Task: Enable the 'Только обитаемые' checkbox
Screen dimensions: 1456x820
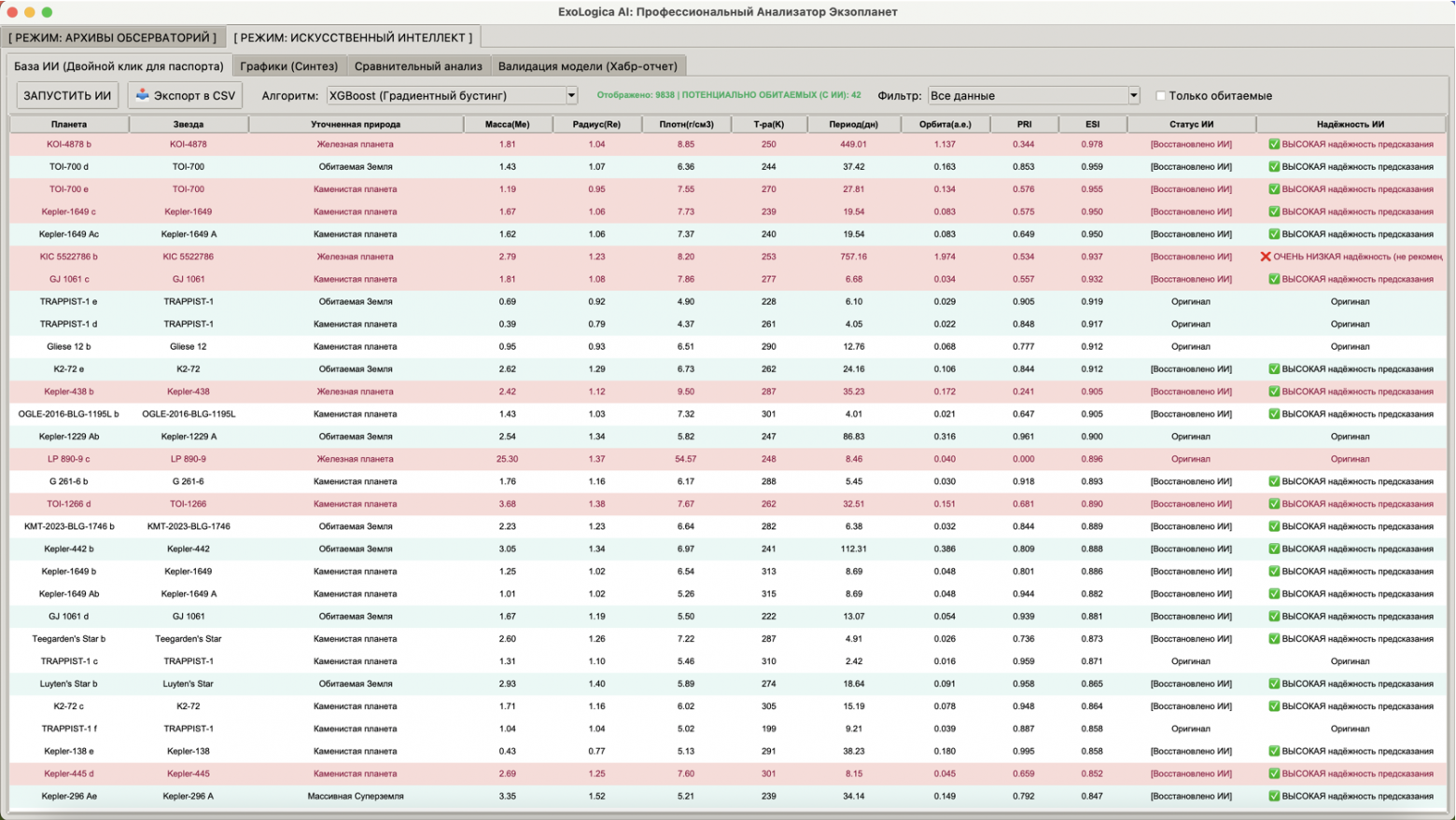Action: tap(1161, 95)
